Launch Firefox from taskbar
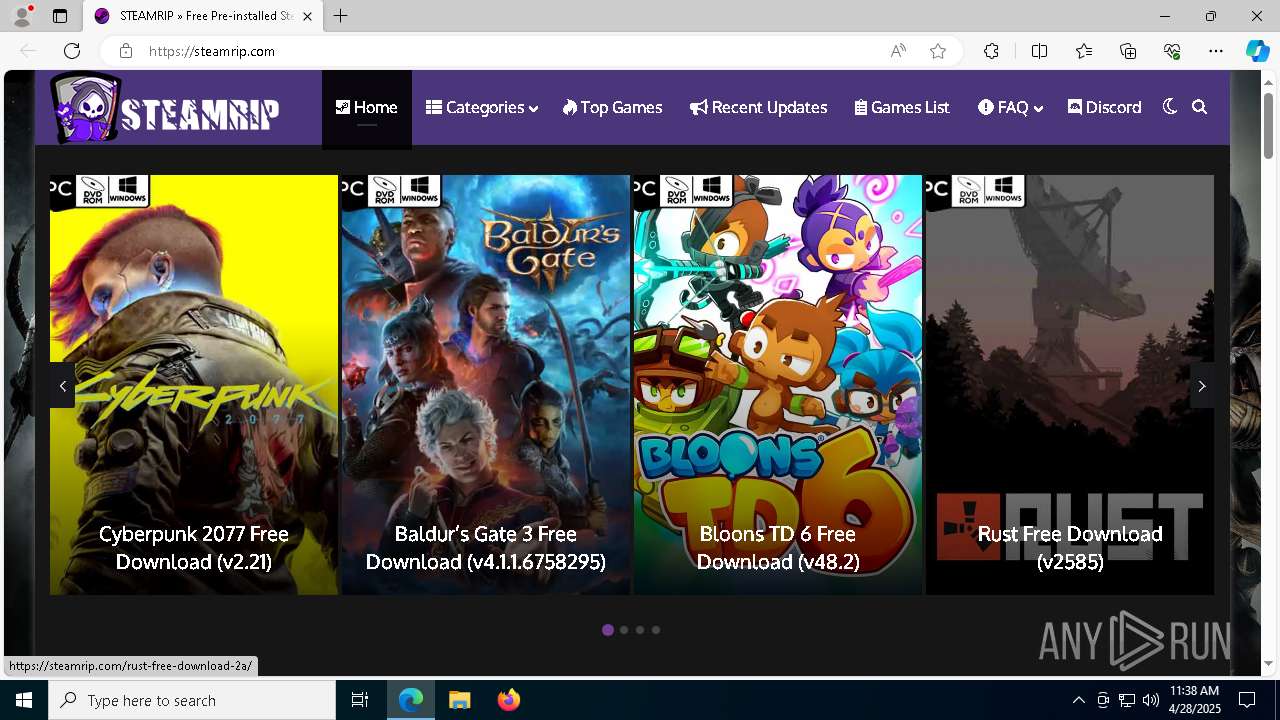Viewport: 1280px width, 720px height. [x=509, y=700]
